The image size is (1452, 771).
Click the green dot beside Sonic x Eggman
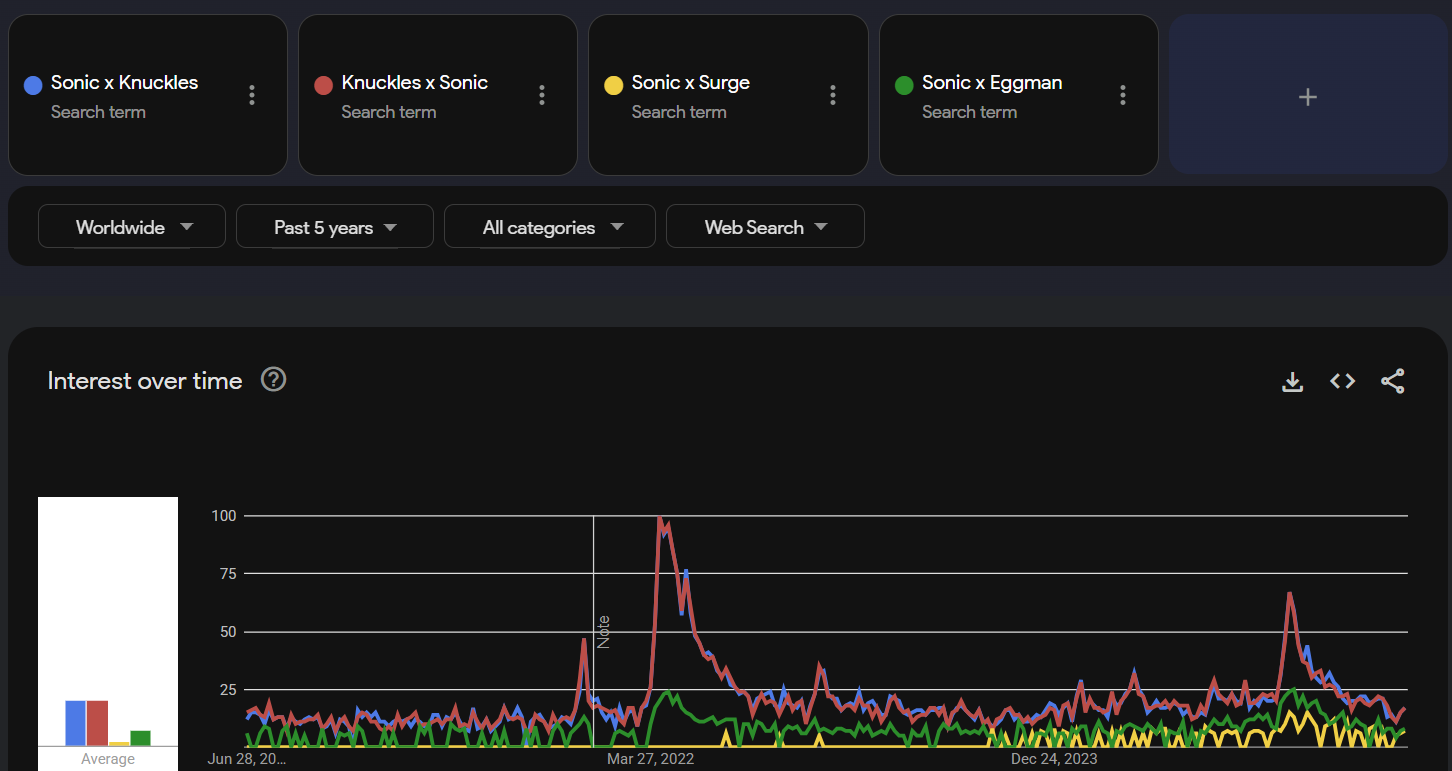[904, 85]
